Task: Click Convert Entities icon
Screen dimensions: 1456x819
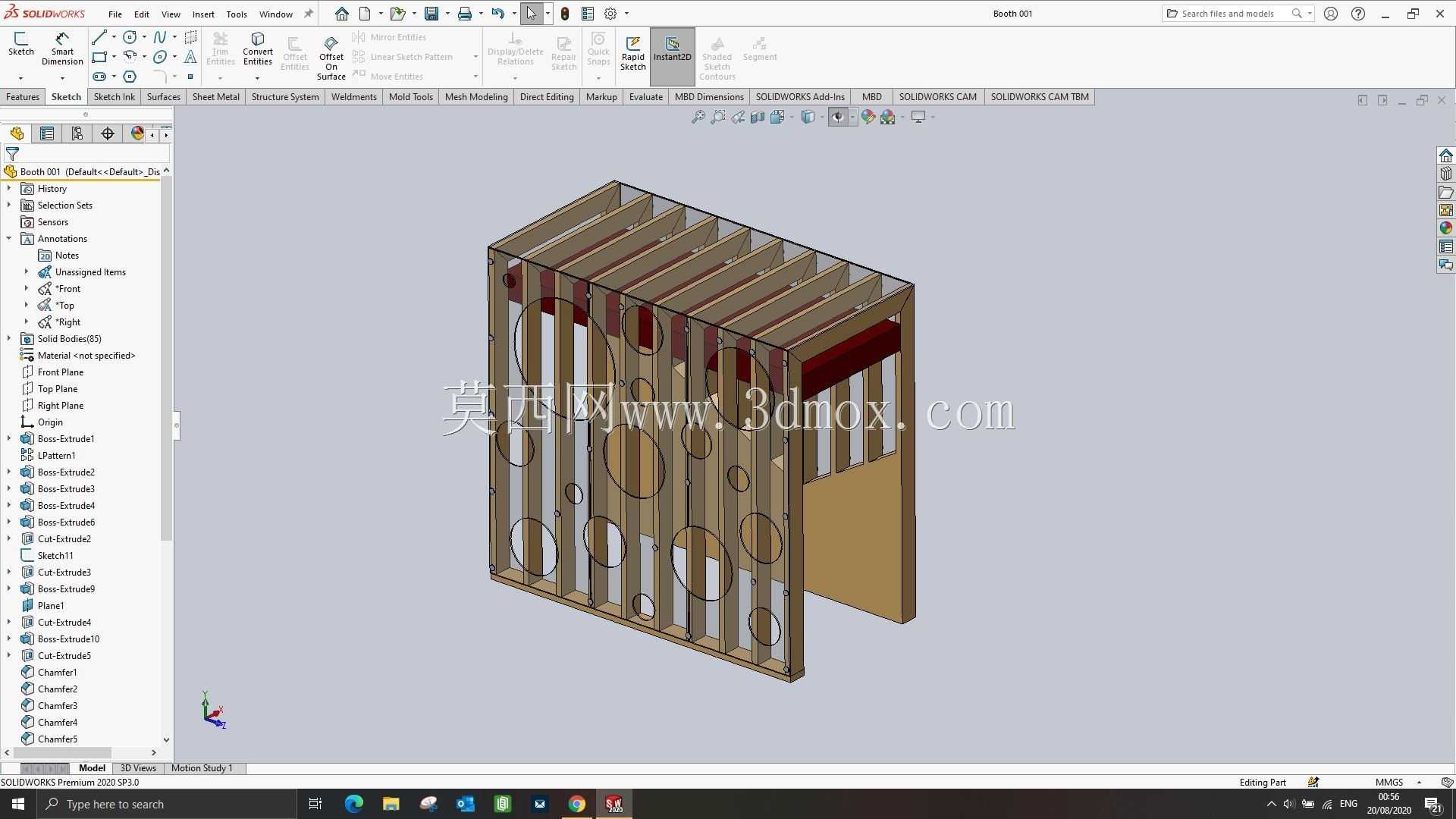Action: point(258,49)
